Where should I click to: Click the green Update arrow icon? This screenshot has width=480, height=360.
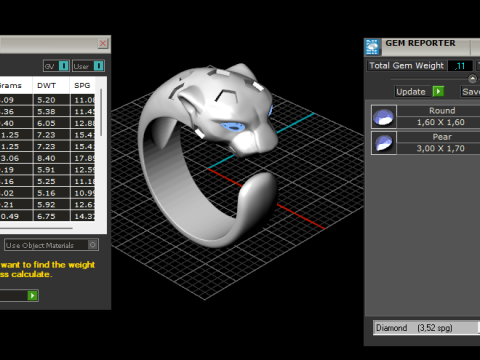438,91
